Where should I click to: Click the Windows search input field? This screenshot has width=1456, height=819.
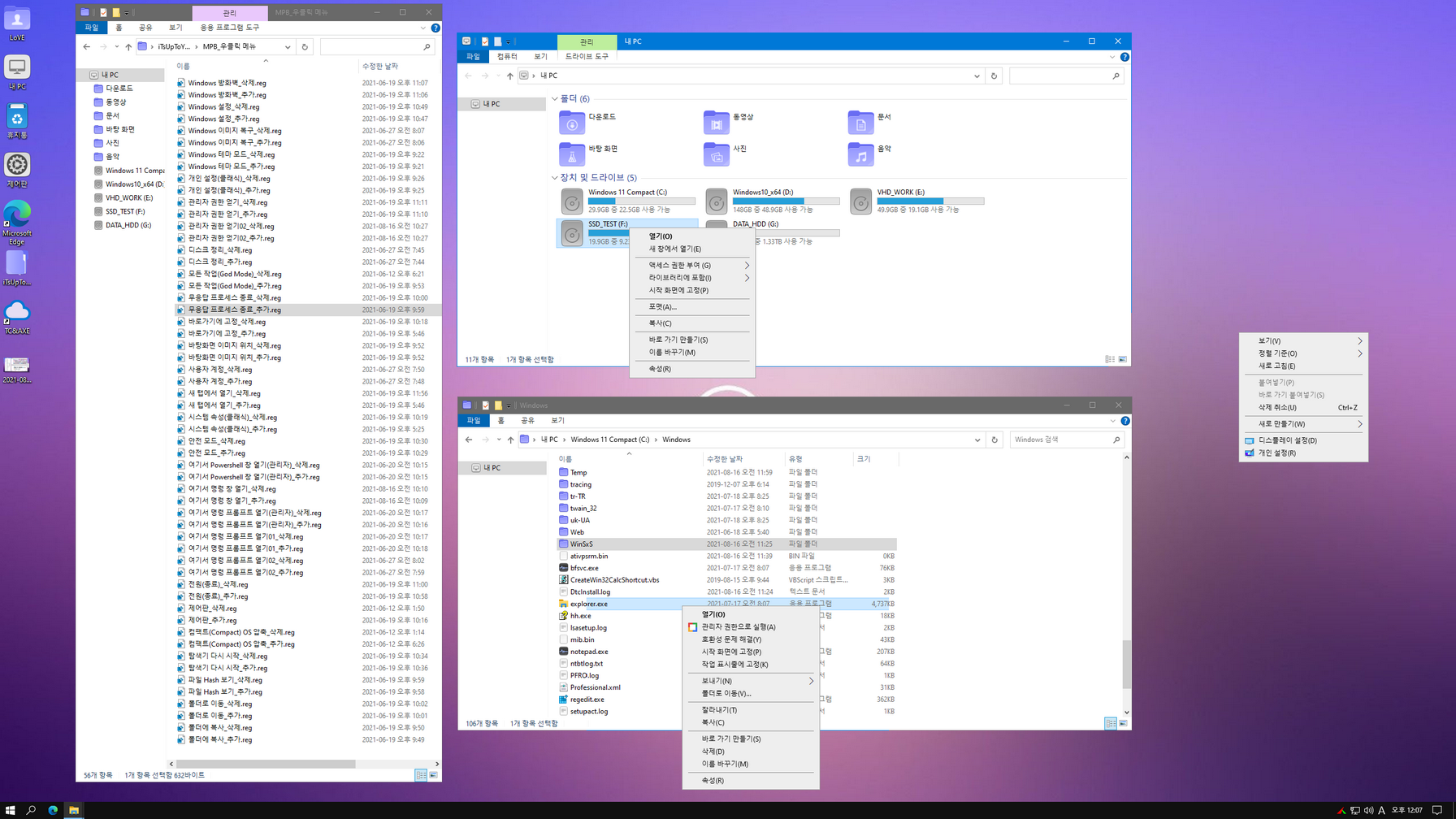1059,440
